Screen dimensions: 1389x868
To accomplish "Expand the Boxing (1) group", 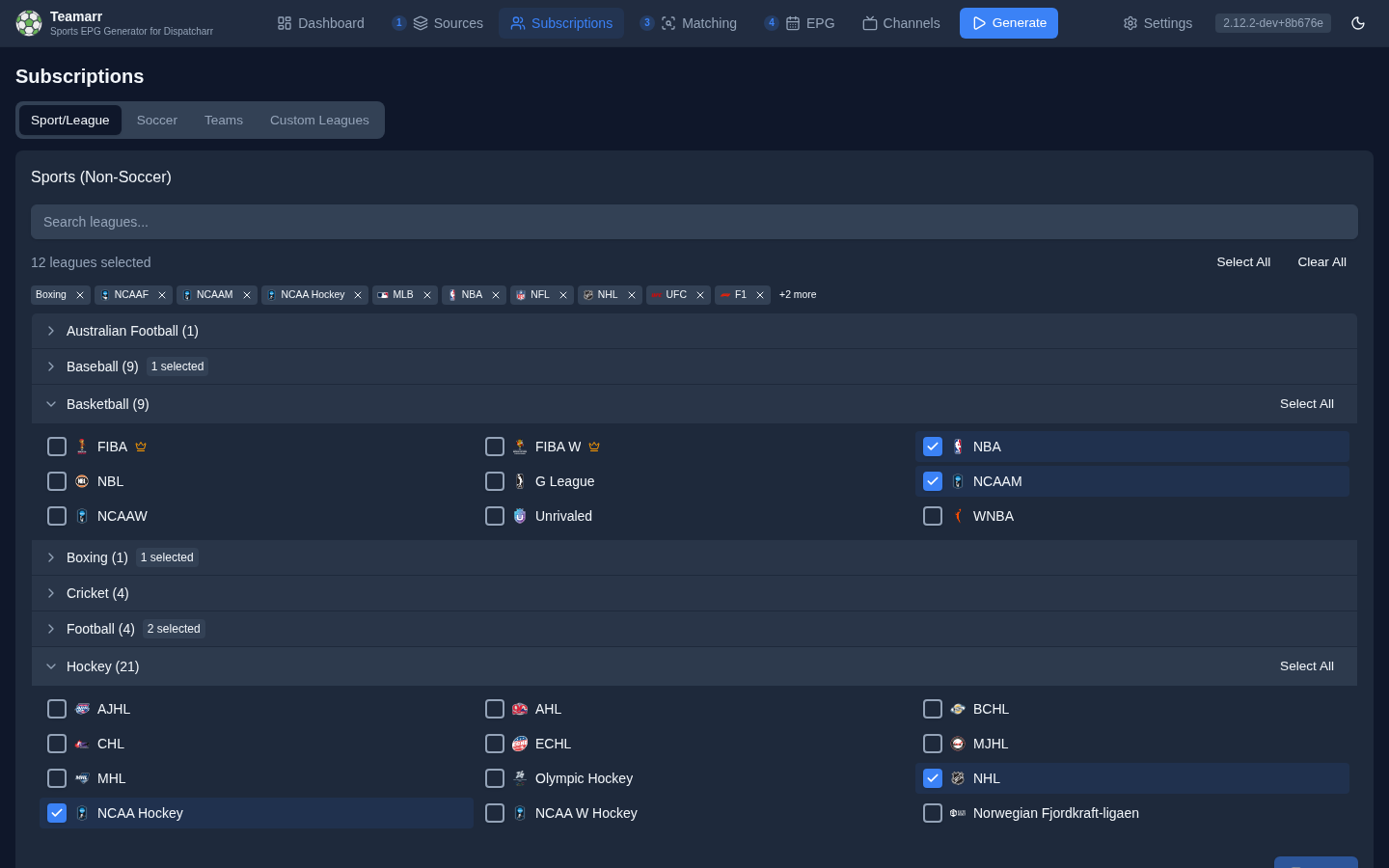I will (694, 557).
